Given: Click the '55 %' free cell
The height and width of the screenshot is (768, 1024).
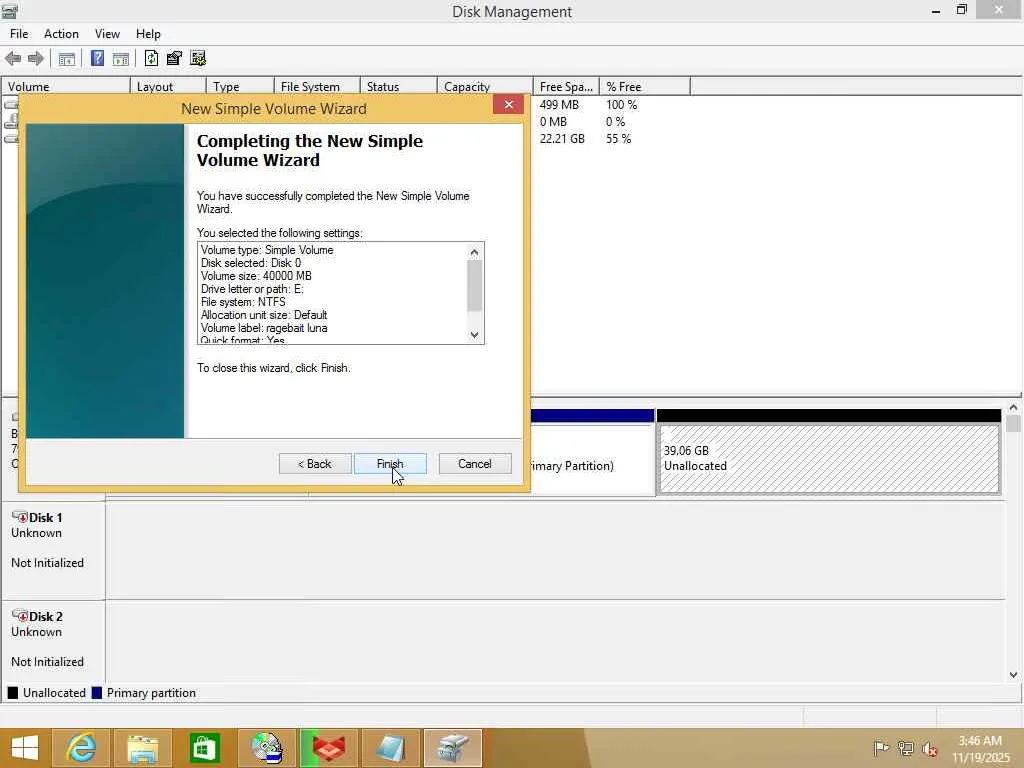Looking at the screenshot, I should click(x=618, y=138).
